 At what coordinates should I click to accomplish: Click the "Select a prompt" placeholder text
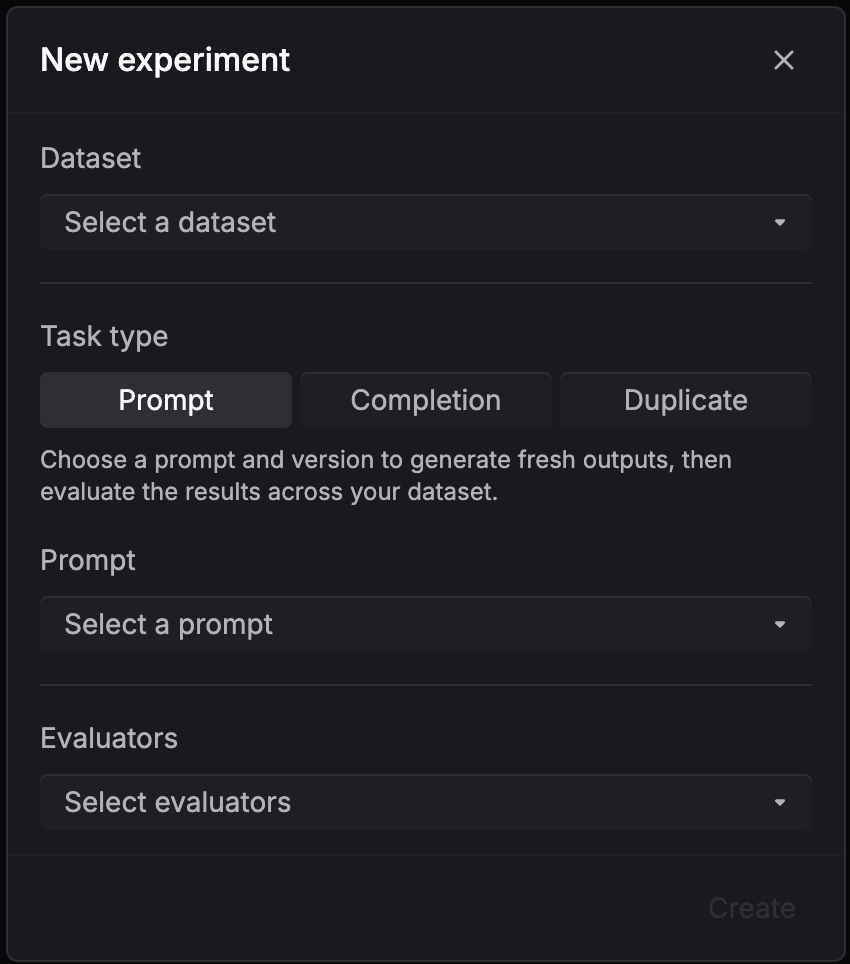169,624
